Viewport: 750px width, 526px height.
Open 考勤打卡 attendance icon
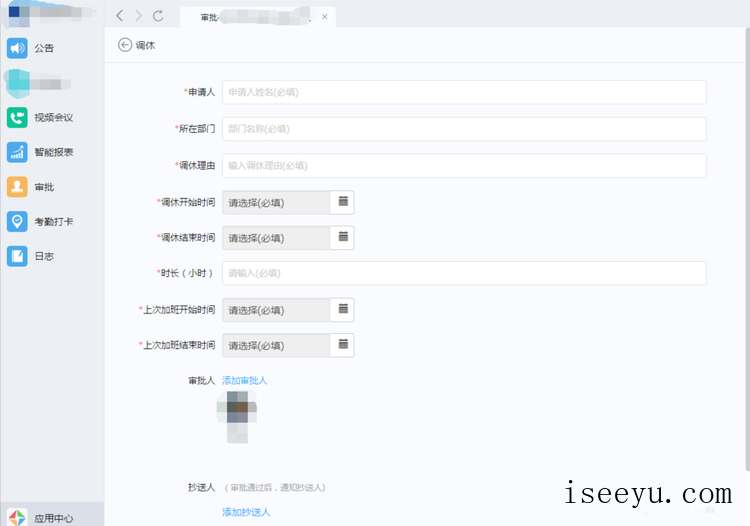17,222
